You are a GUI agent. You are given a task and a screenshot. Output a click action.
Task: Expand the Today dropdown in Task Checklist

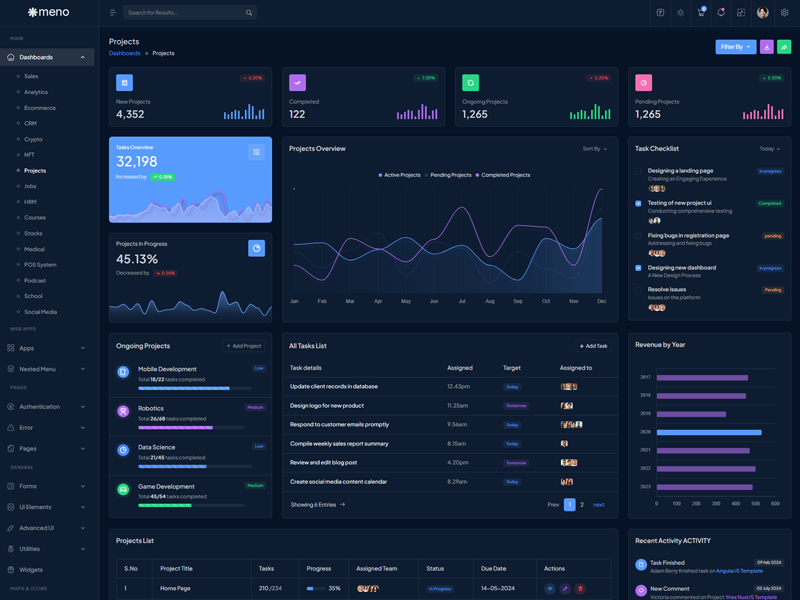pyautogui.click(x=769, y=149)
